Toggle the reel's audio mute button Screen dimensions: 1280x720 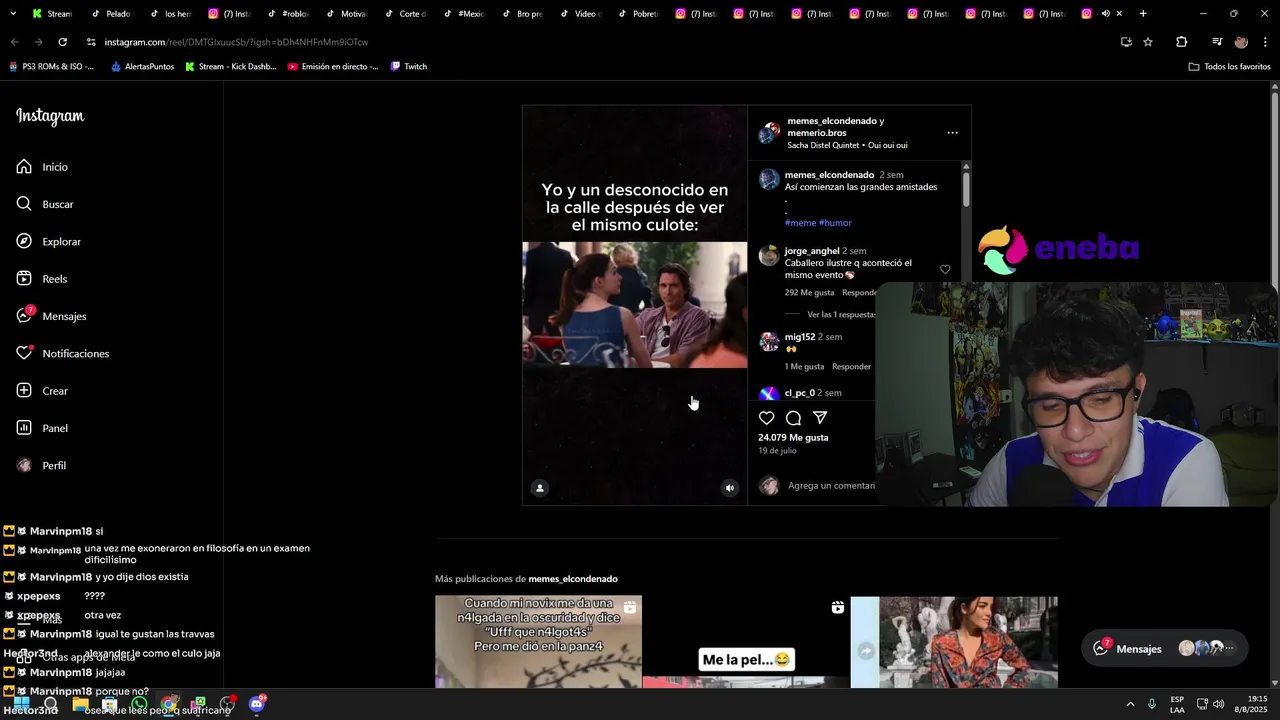(730, 488)
